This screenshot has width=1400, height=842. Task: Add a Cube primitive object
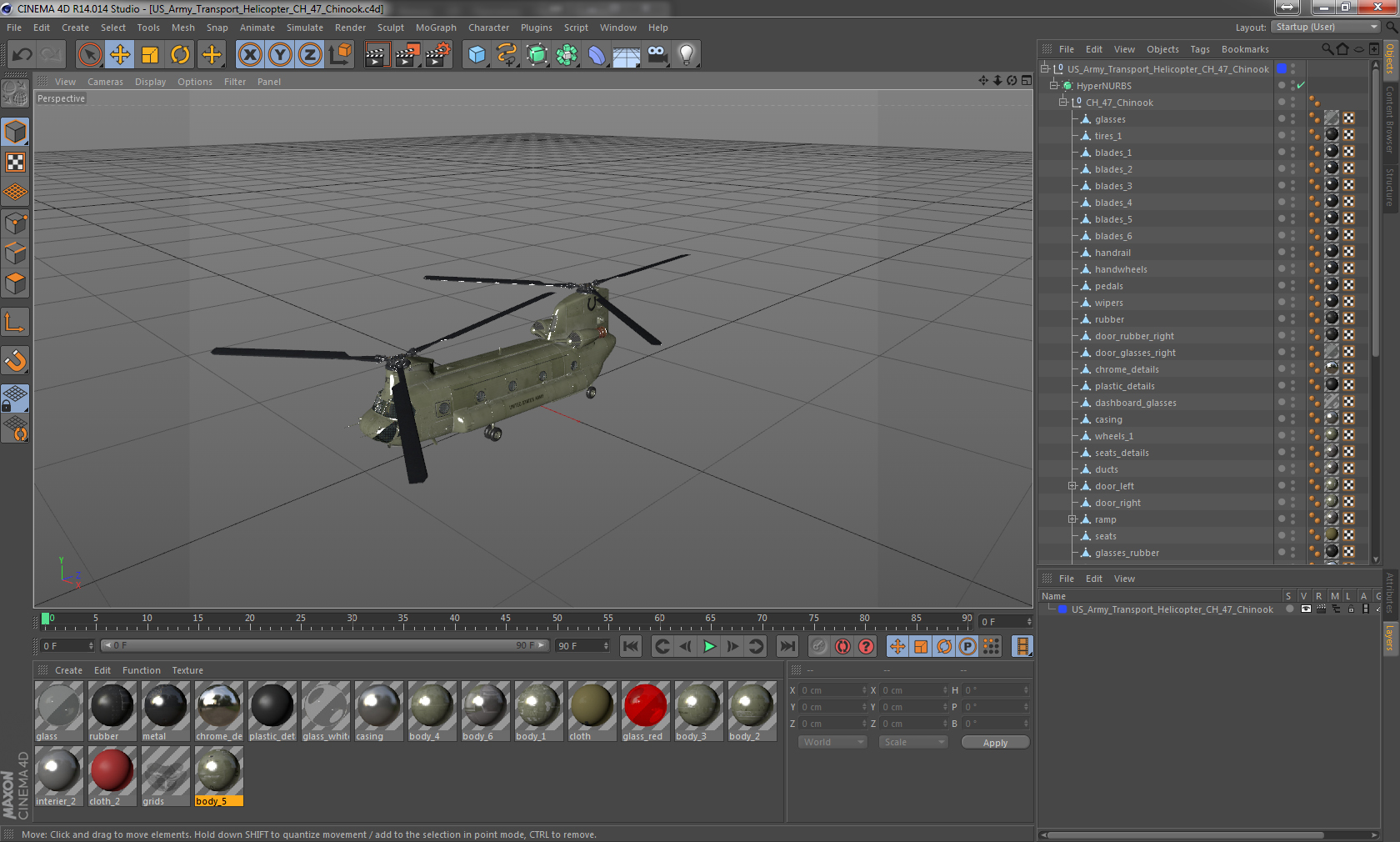[x=477, y=55]
